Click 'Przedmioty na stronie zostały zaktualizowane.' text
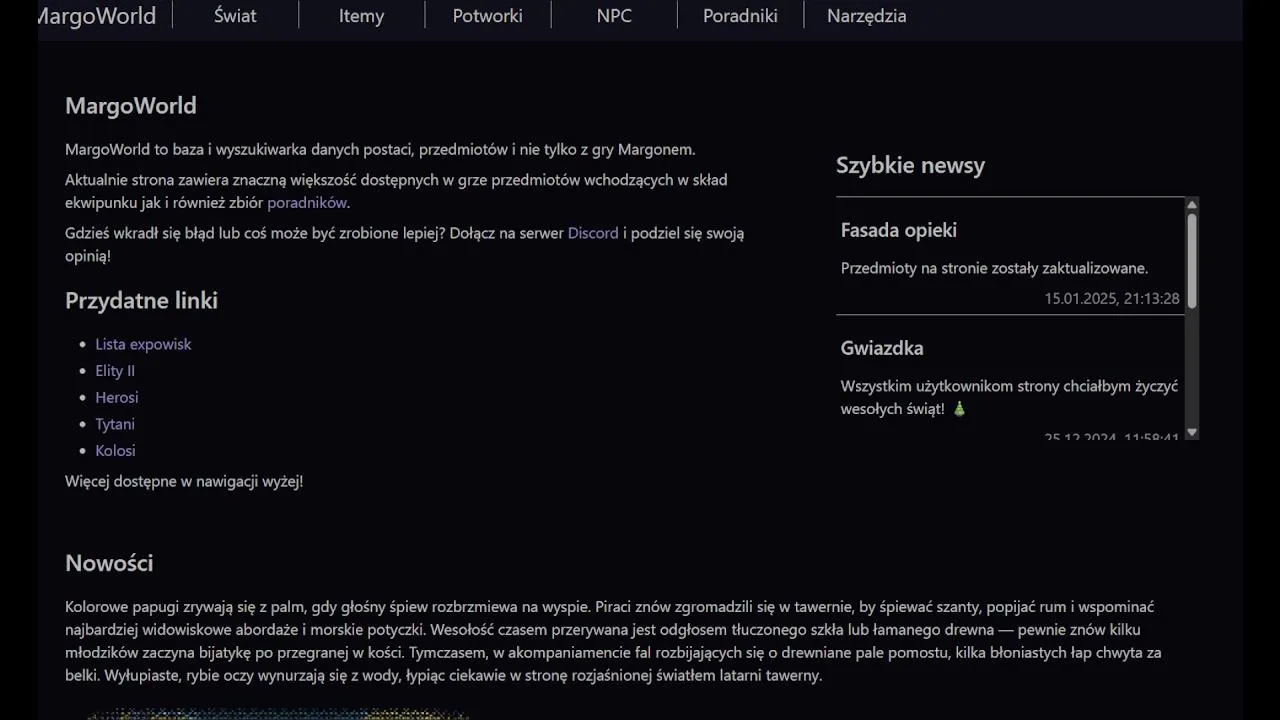 click(x=994, y=268)
